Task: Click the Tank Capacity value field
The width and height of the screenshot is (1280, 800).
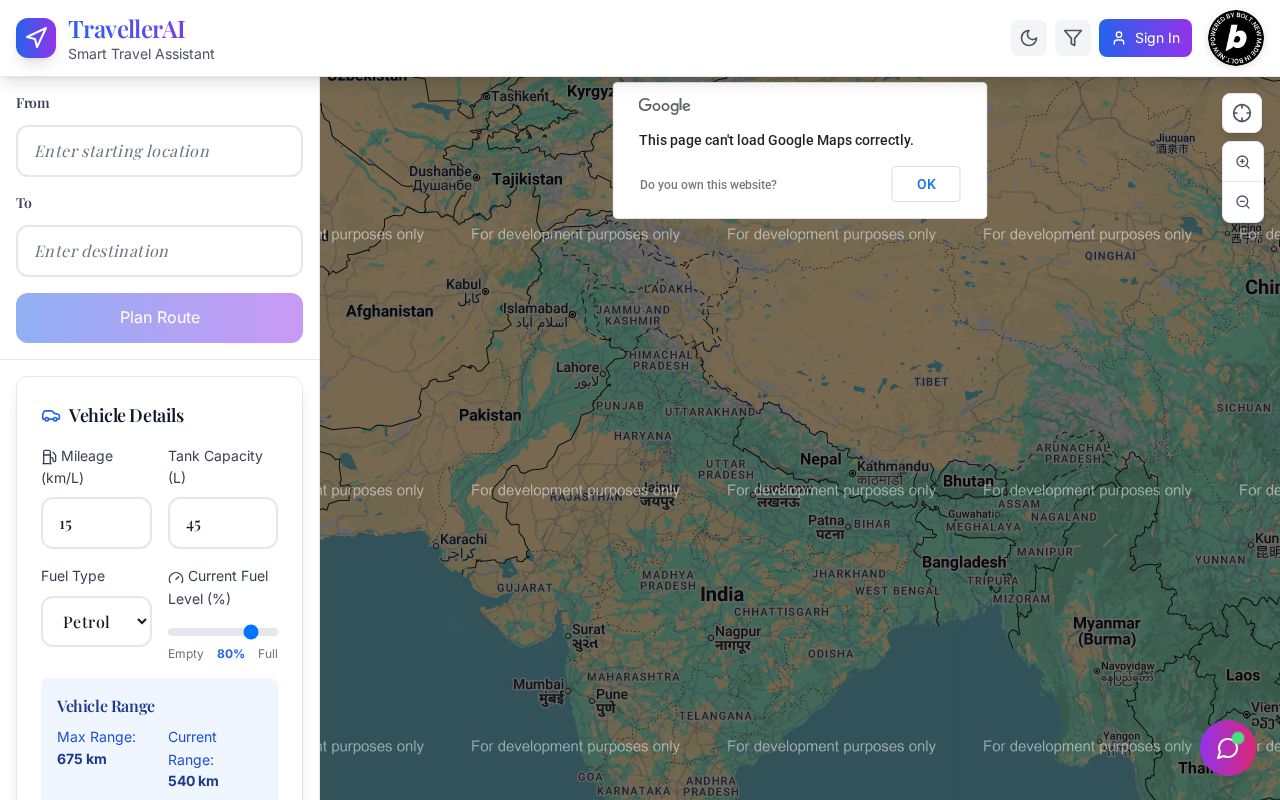Action: (223, 523)
